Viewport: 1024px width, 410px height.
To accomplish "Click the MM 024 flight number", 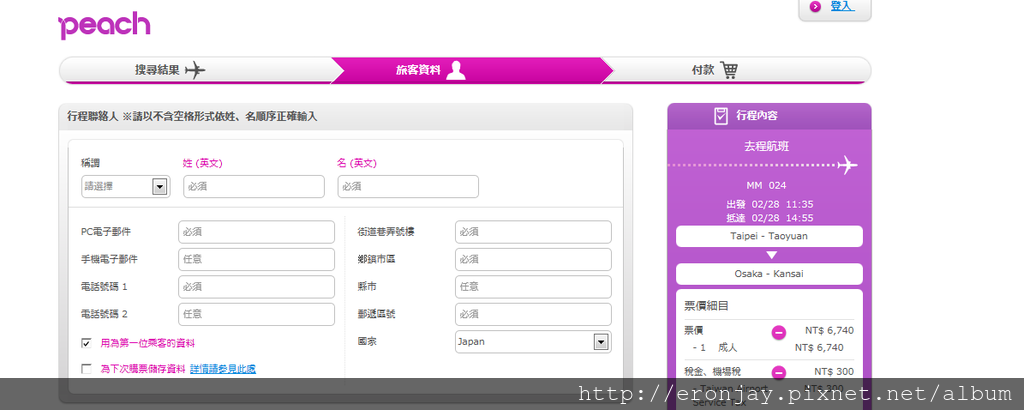I will pyautogui.click(x=766, y=185).
